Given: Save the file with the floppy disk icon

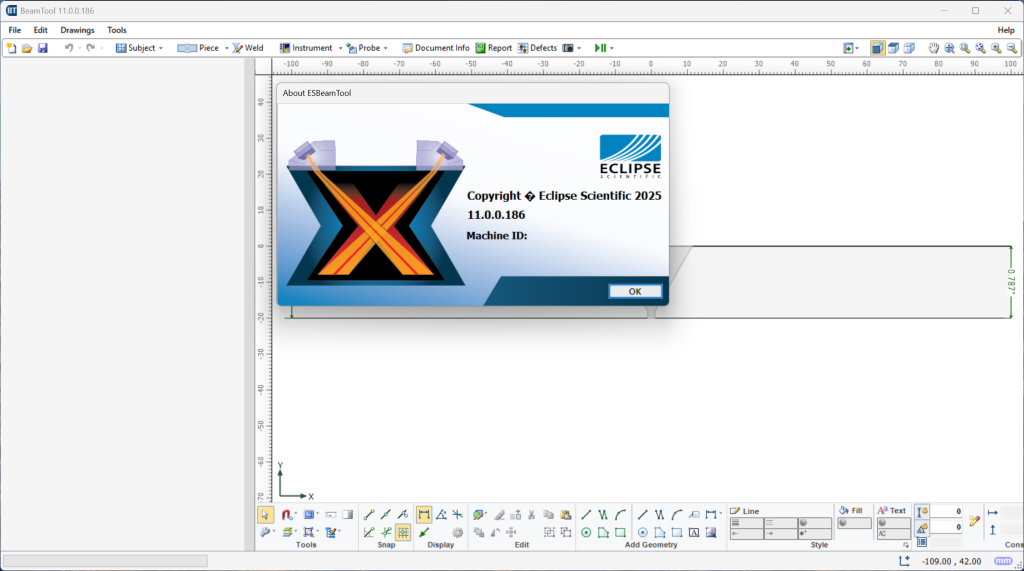Looking at the screenshot, I should click(43, 48).
